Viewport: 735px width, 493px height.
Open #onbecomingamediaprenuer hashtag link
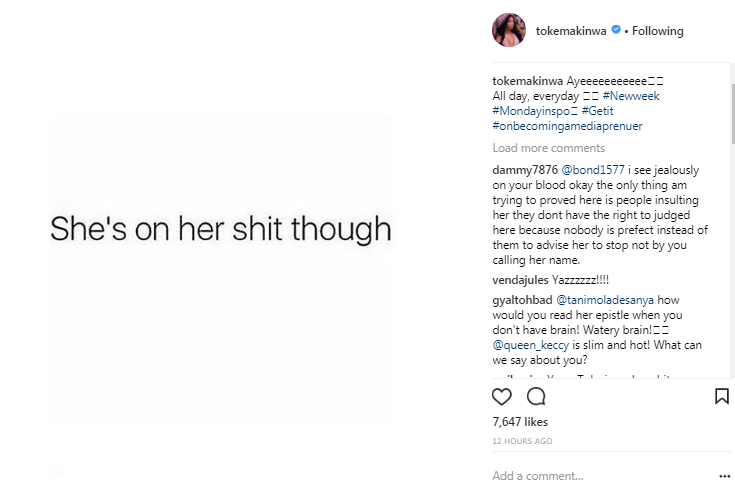click(567, 126)
